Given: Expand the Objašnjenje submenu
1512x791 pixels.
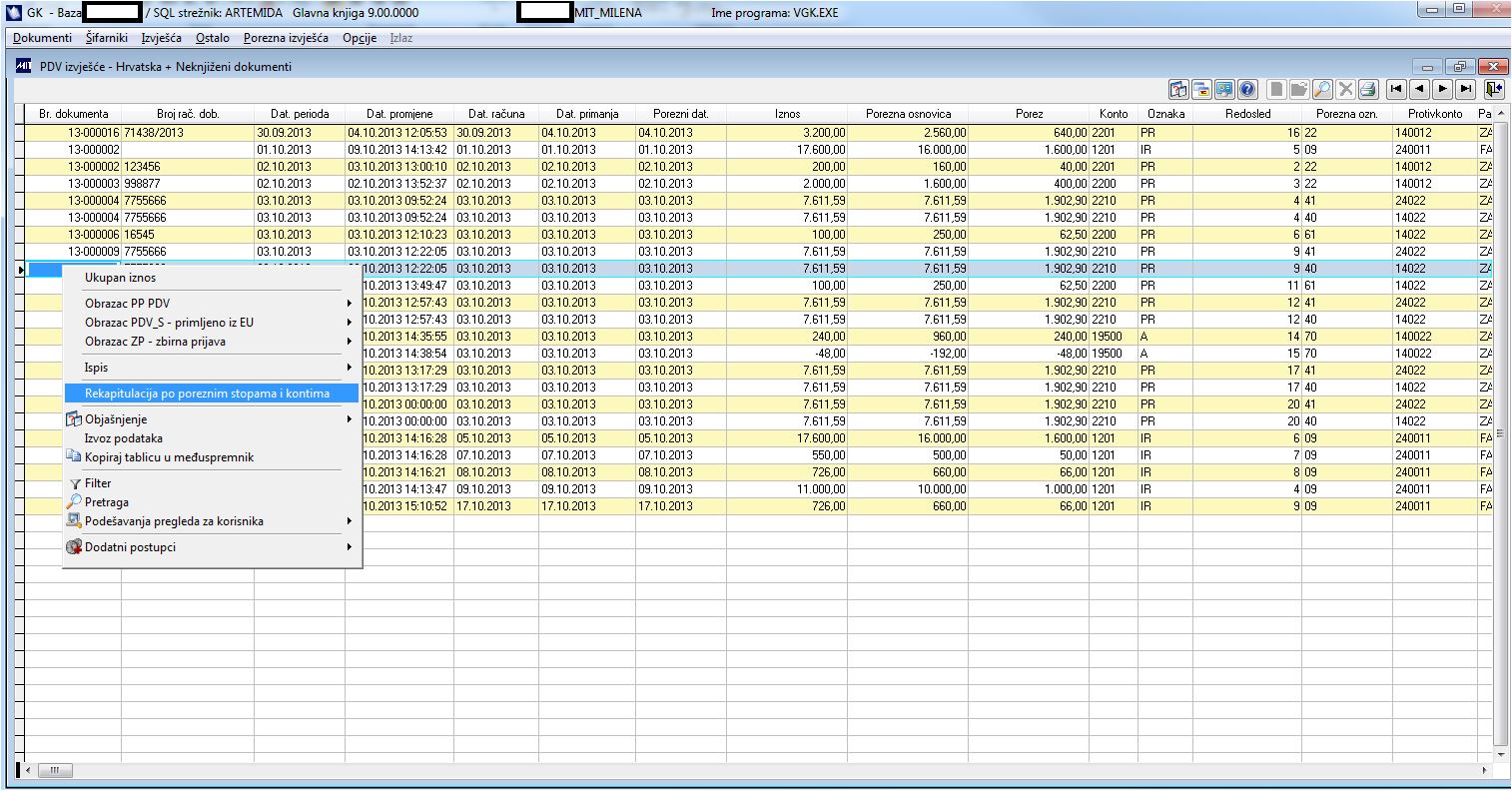Looking at the screenshot, I should 212,419.
